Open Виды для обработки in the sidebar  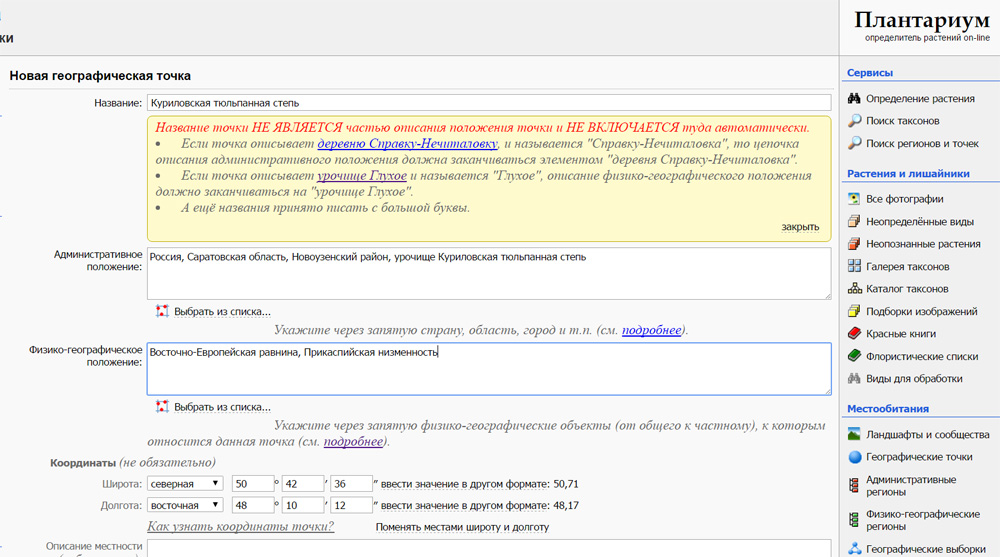pos(914,379)
